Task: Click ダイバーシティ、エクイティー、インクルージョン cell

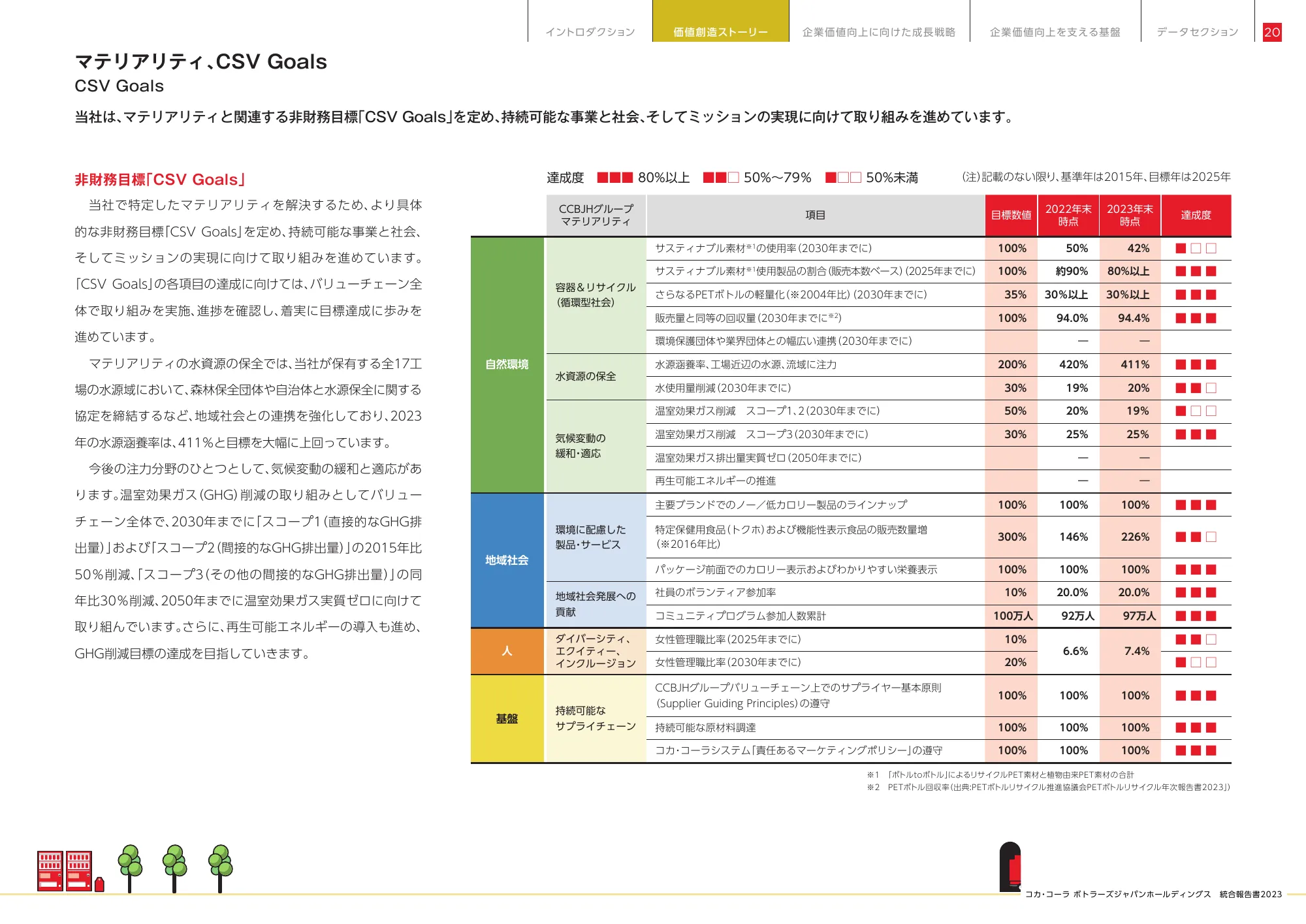Action: pos(596,651)
